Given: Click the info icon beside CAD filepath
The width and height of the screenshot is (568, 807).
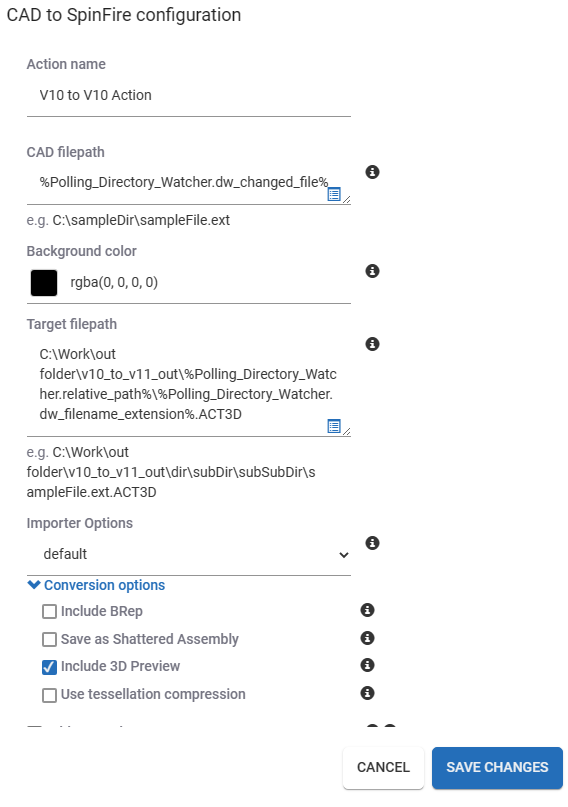Looking at the screenshot, I should click(x=372, y=172).
